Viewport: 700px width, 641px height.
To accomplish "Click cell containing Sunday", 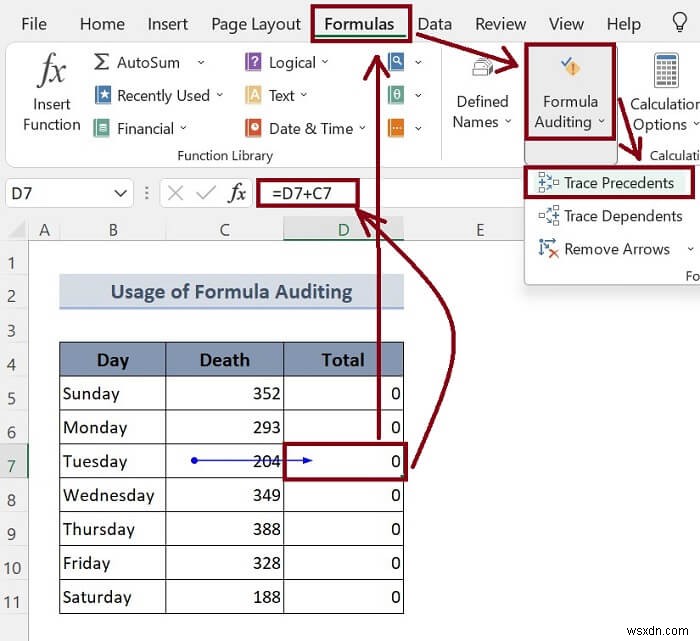I will (112, 393).
